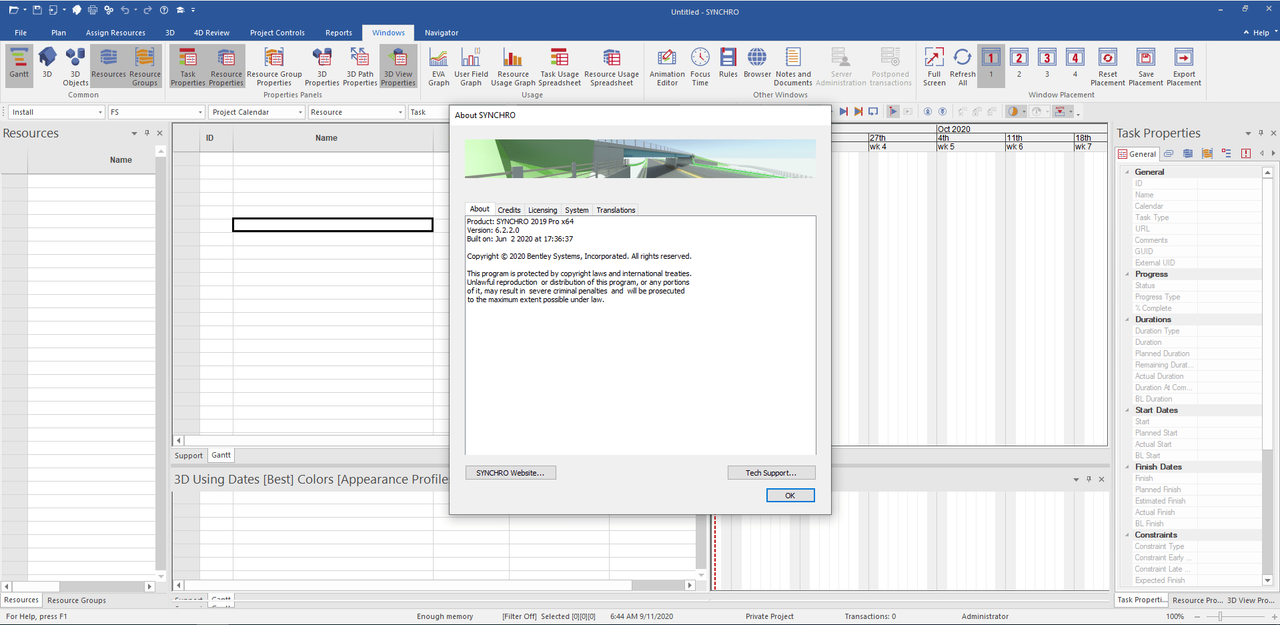
Task: Switch to the 4D Review tab
Action: tap(211, 33)
